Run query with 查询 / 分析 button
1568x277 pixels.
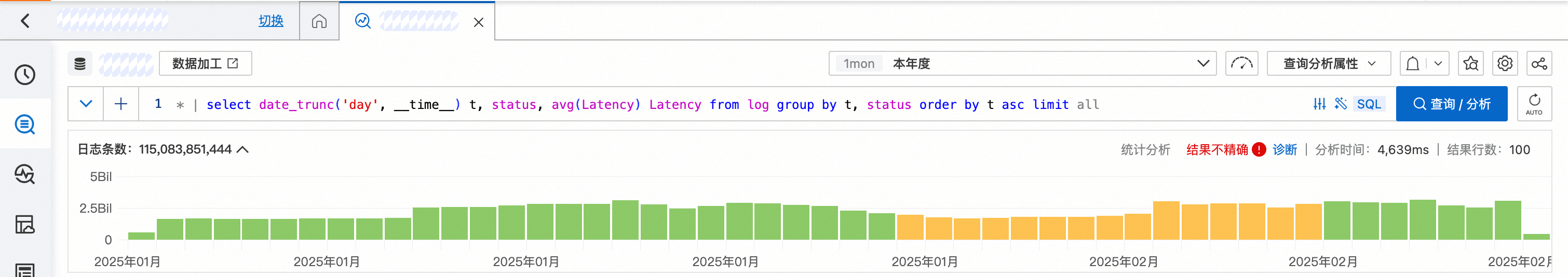[1451, 104]
